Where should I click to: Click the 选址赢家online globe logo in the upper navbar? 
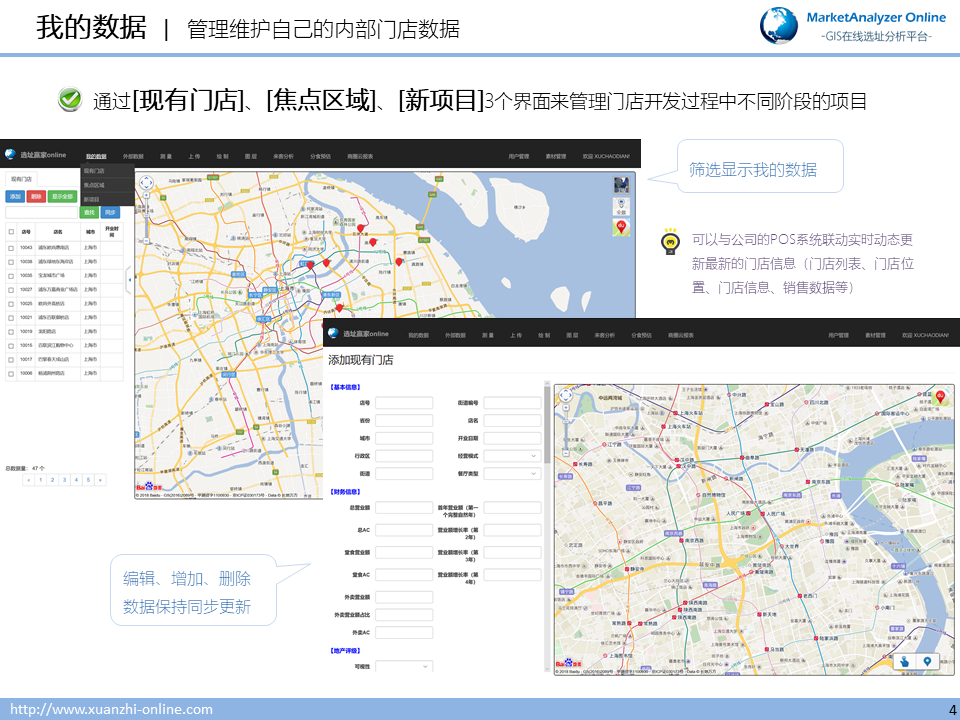pyautogui.click(x=10, y=154)
